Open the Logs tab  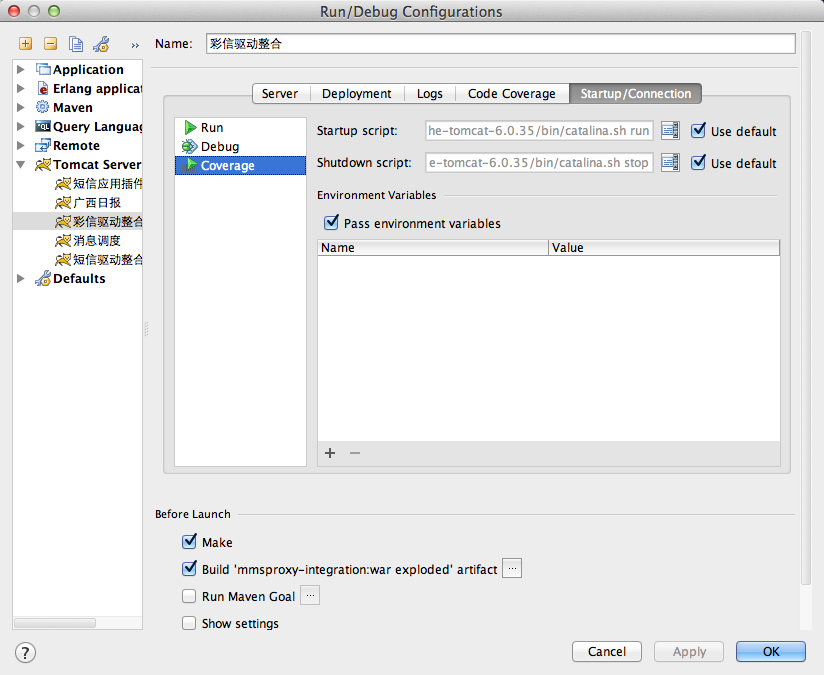(x=430, y=94)
